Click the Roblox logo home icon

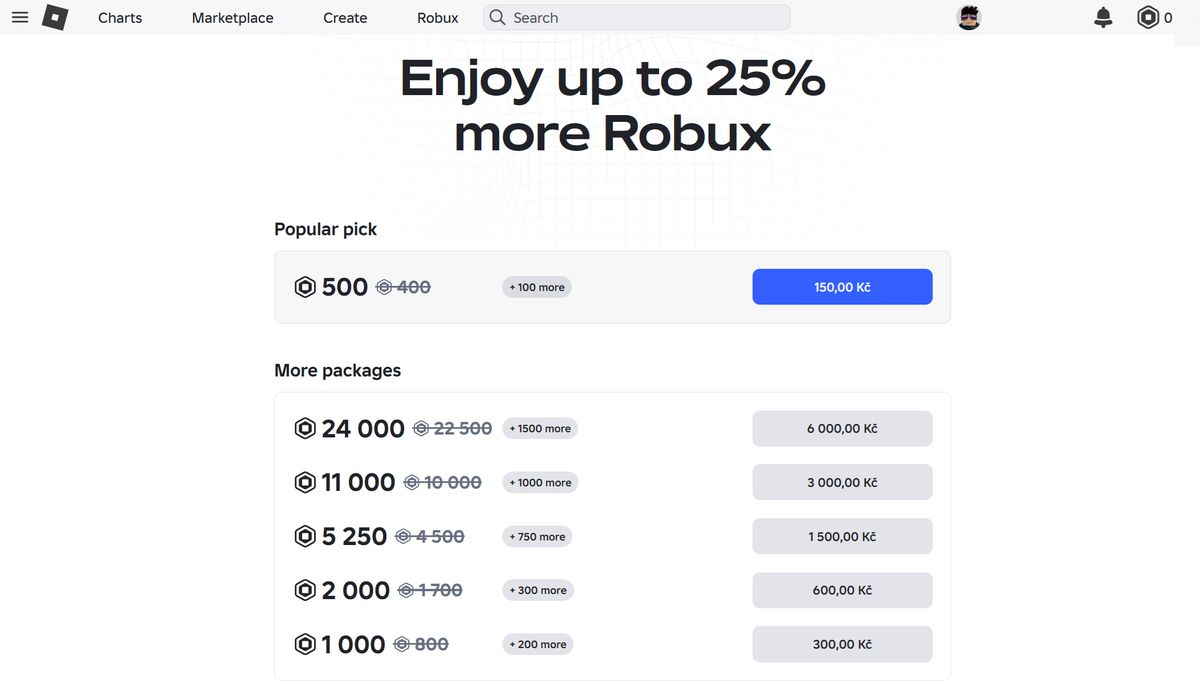55,18
